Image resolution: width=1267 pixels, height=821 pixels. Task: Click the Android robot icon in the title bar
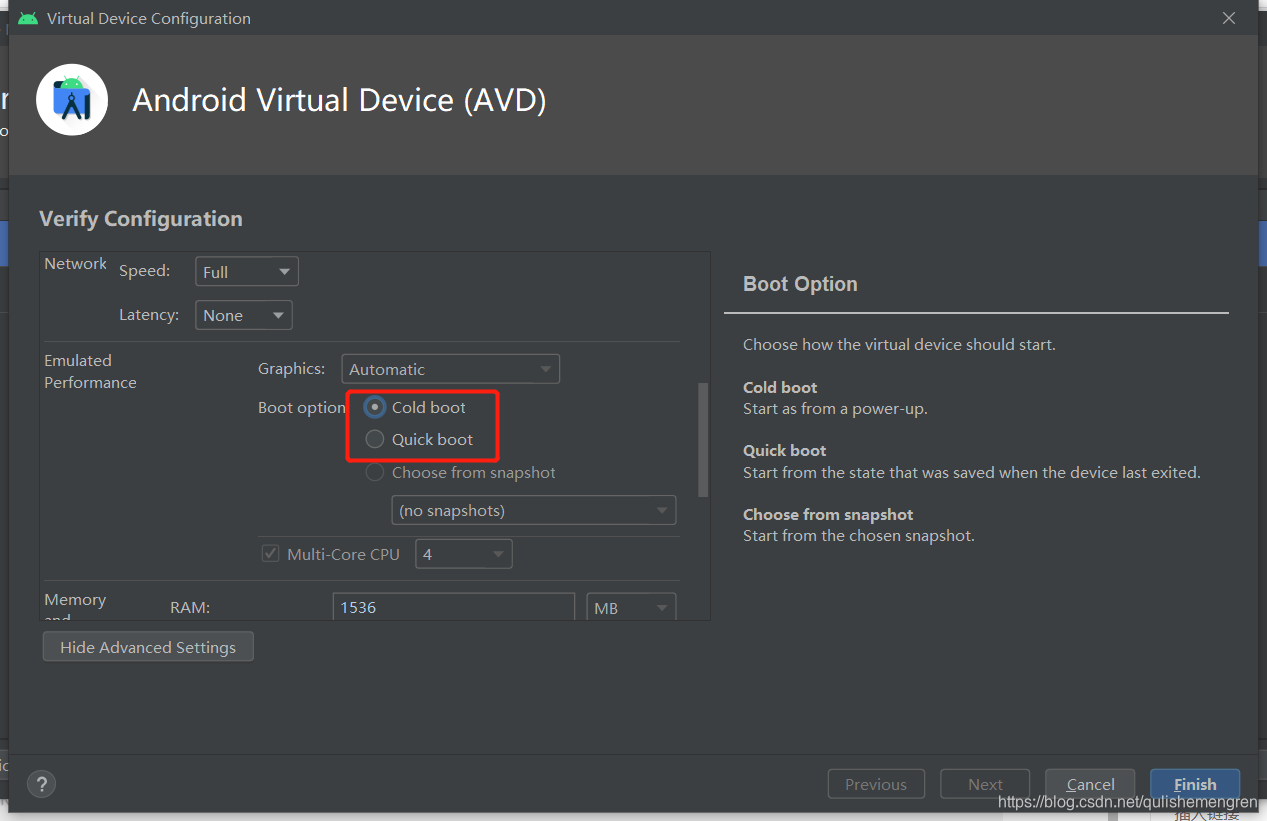(28, 18)
